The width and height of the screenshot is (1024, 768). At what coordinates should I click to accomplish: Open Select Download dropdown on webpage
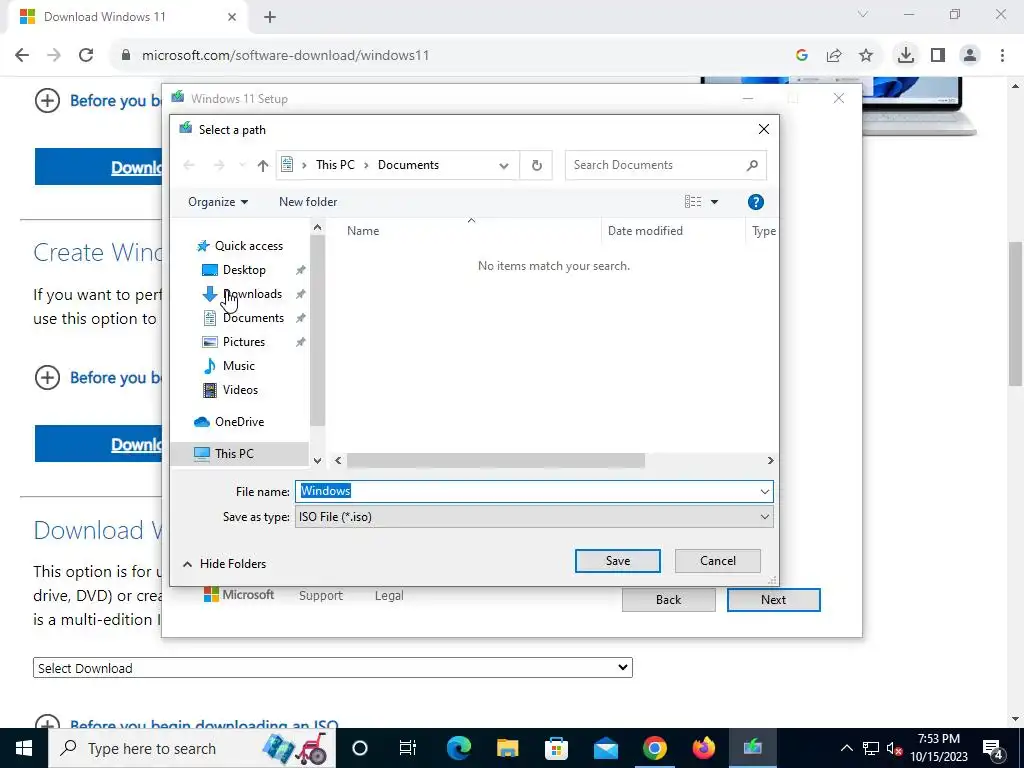(x=332, y=667)
